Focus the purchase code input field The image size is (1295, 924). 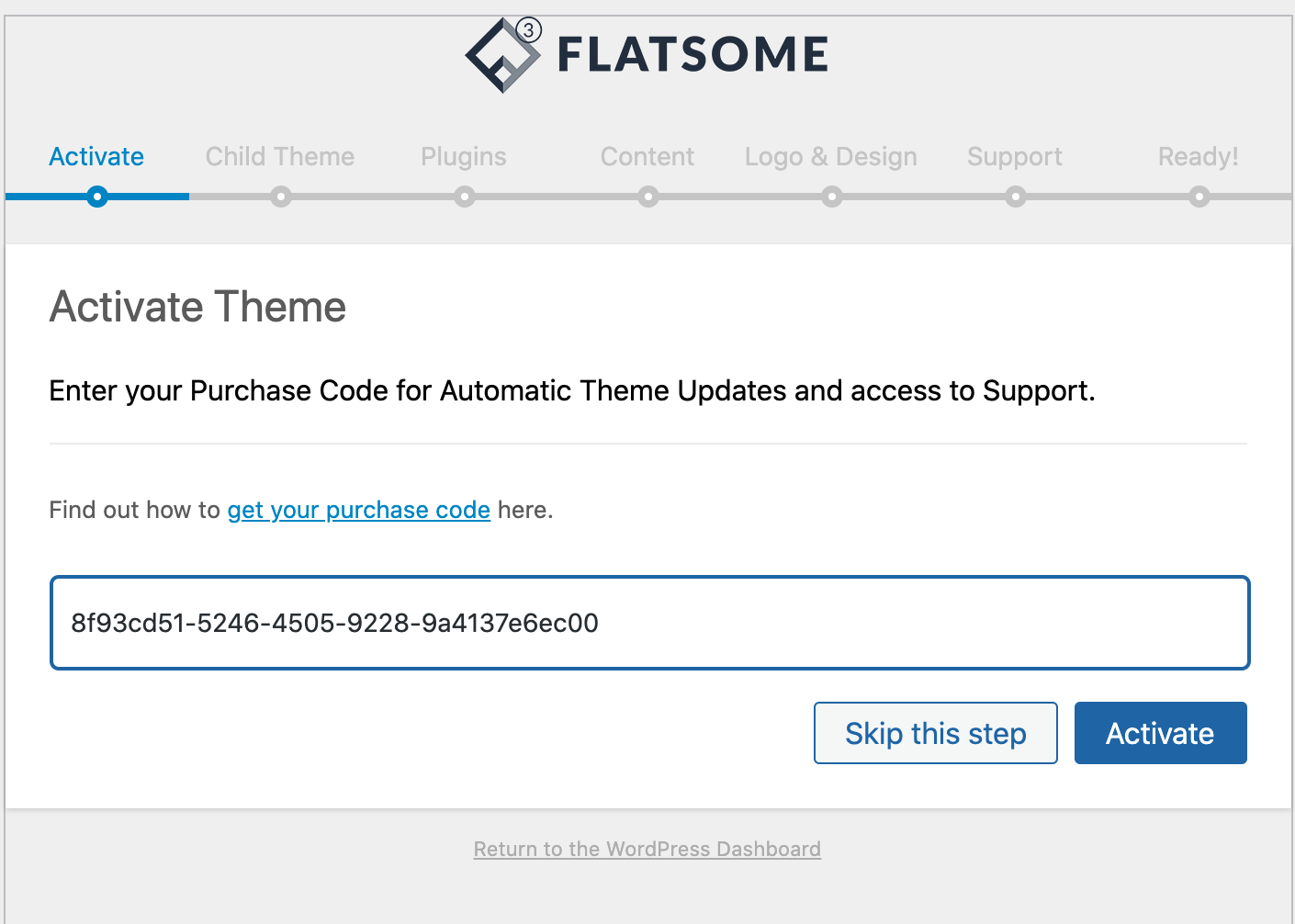(x=649, y=623)
